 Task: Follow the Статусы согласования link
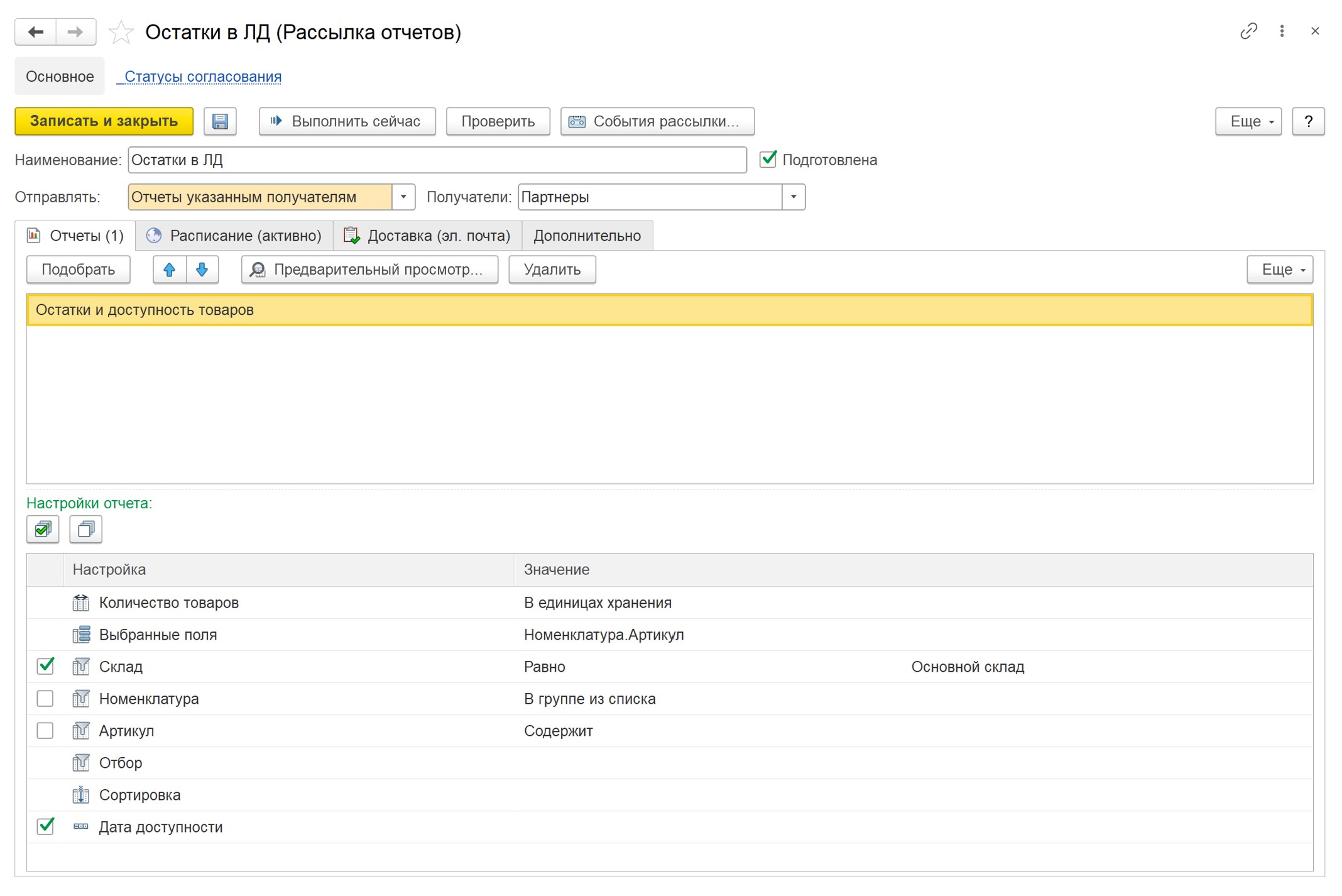coord(202,77)
